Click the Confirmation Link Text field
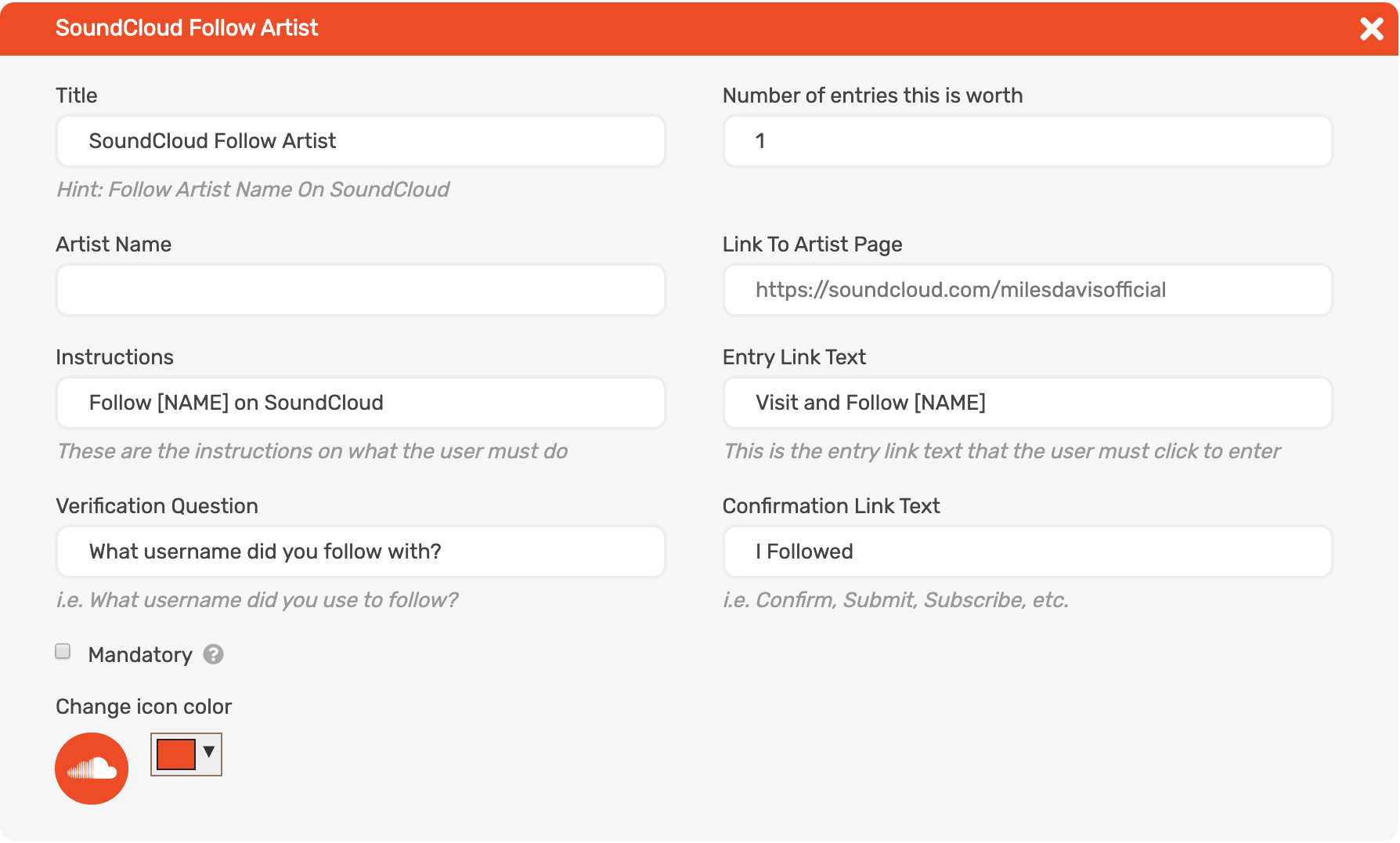The image size is (1400, 843). click(x=1027, y=552)
